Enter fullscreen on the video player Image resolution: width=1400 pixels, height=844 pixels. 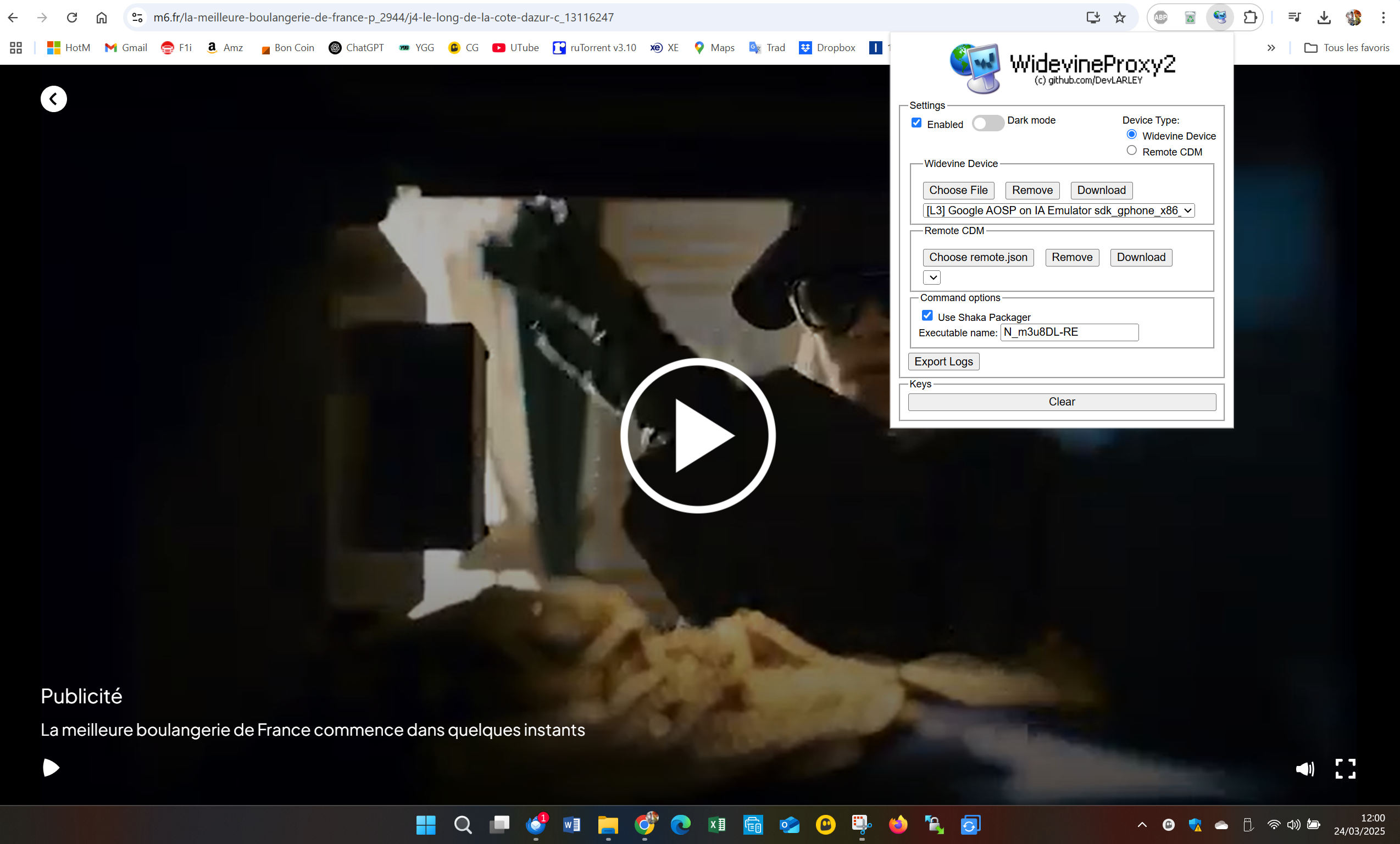pyautogui.click(x=1346, y=768)
